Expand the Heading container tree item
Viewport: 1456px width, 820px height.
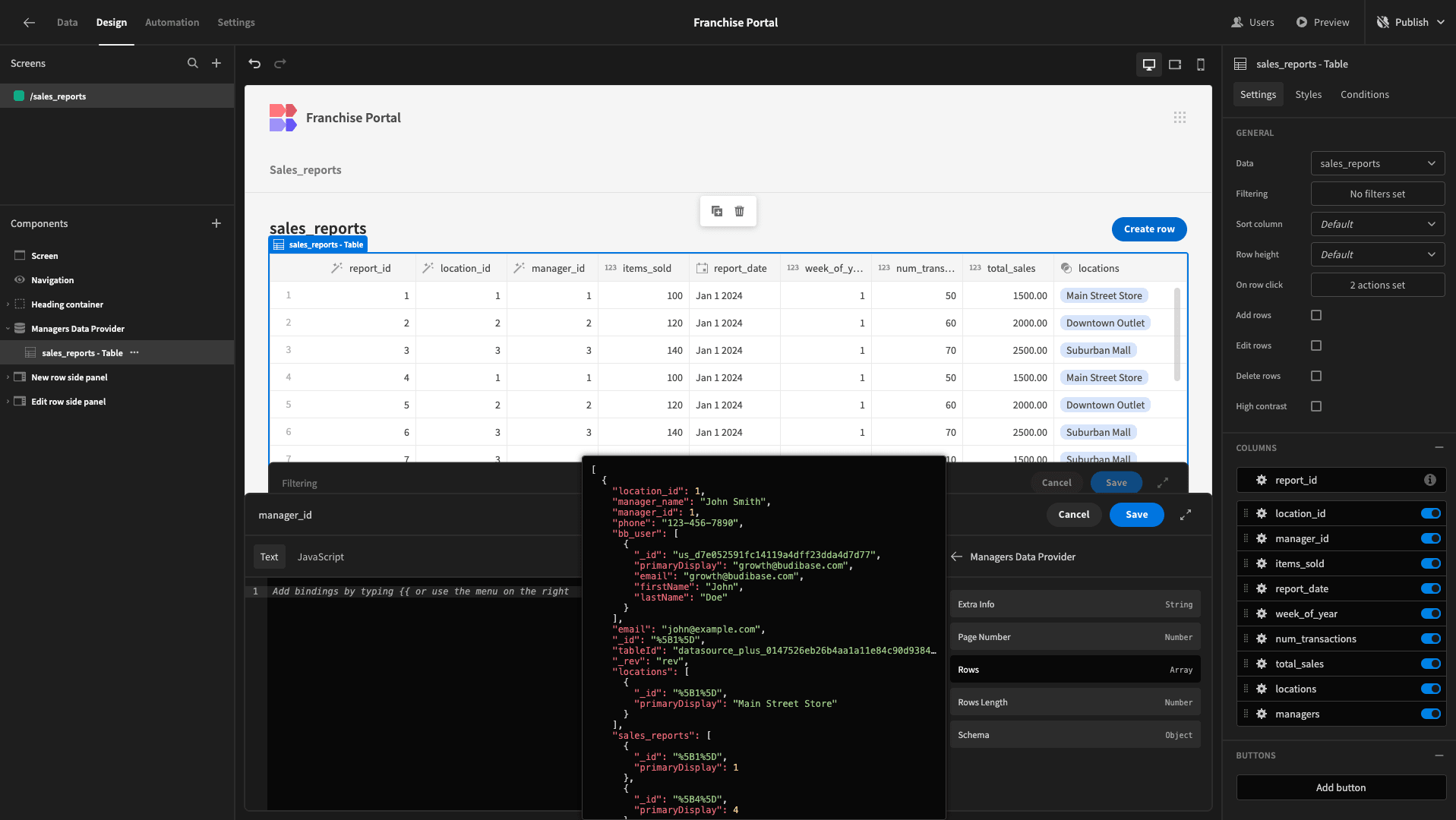coord(8,304)
